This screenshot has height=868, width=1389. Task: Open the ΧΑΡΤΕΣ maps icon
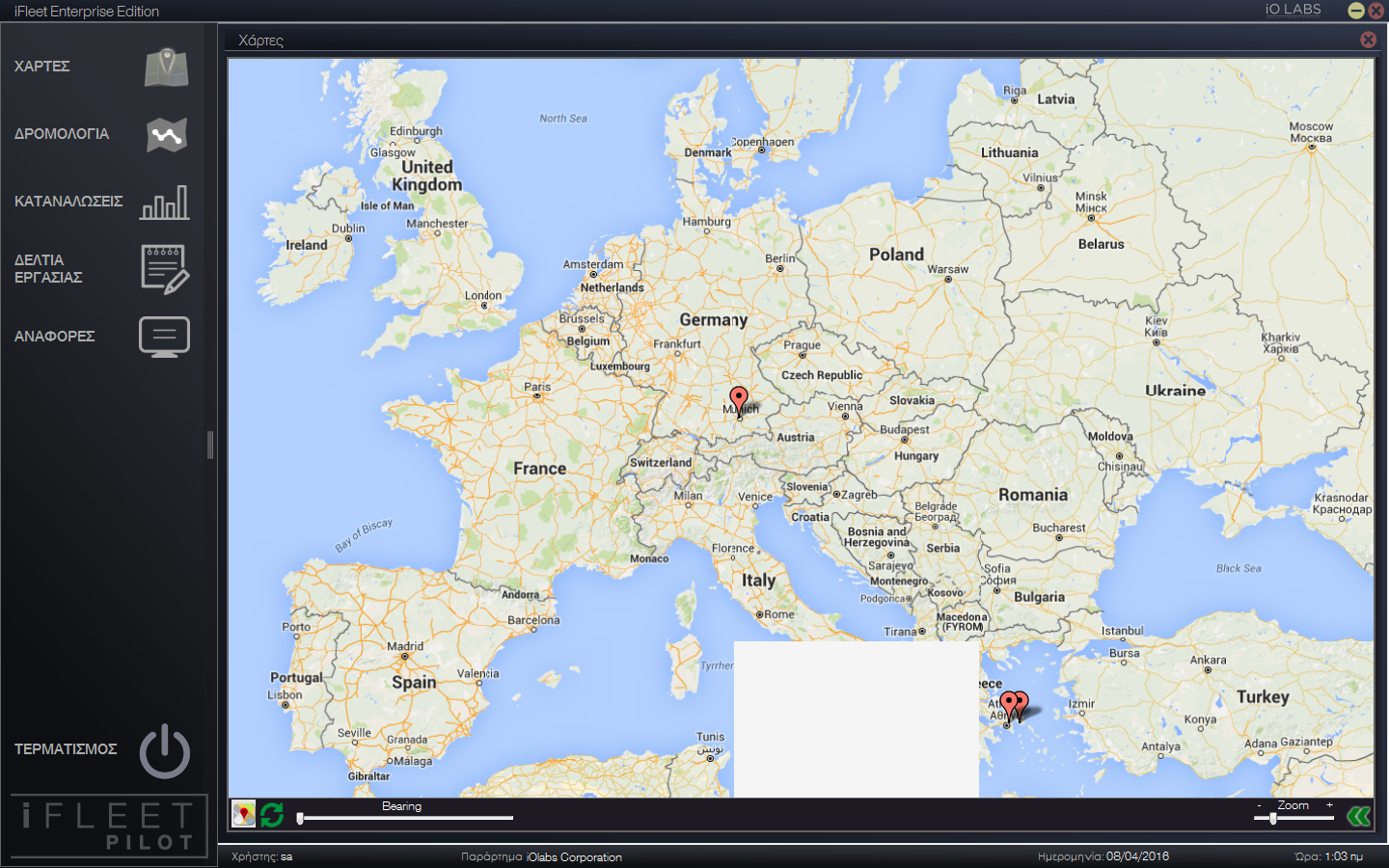click(x=166, y=68)
